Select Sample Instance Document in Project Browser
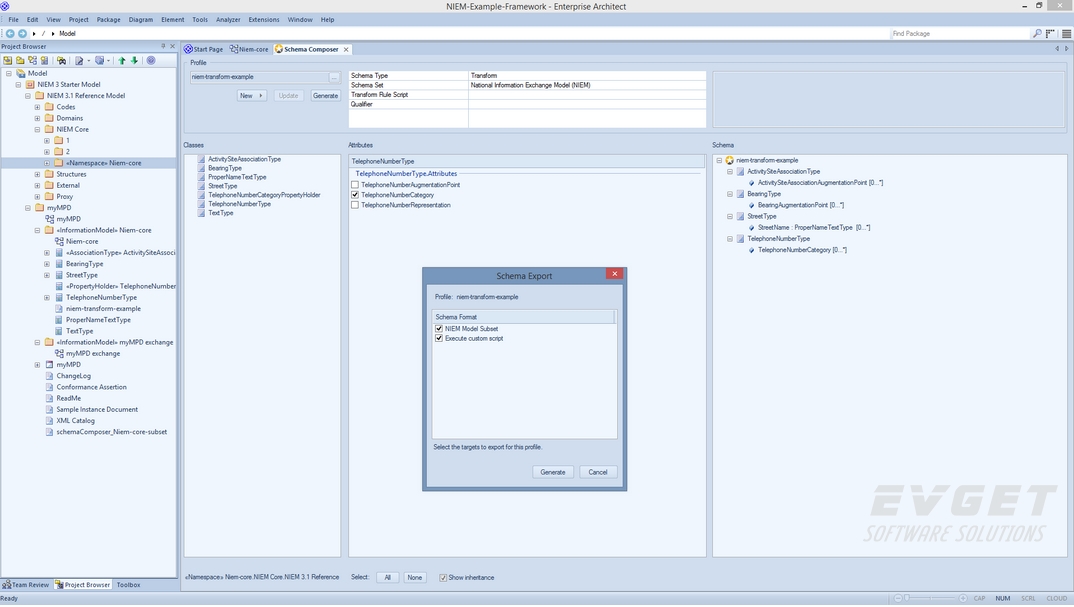The height and width of the screenshot is (607, 1074). coord(97,409)
